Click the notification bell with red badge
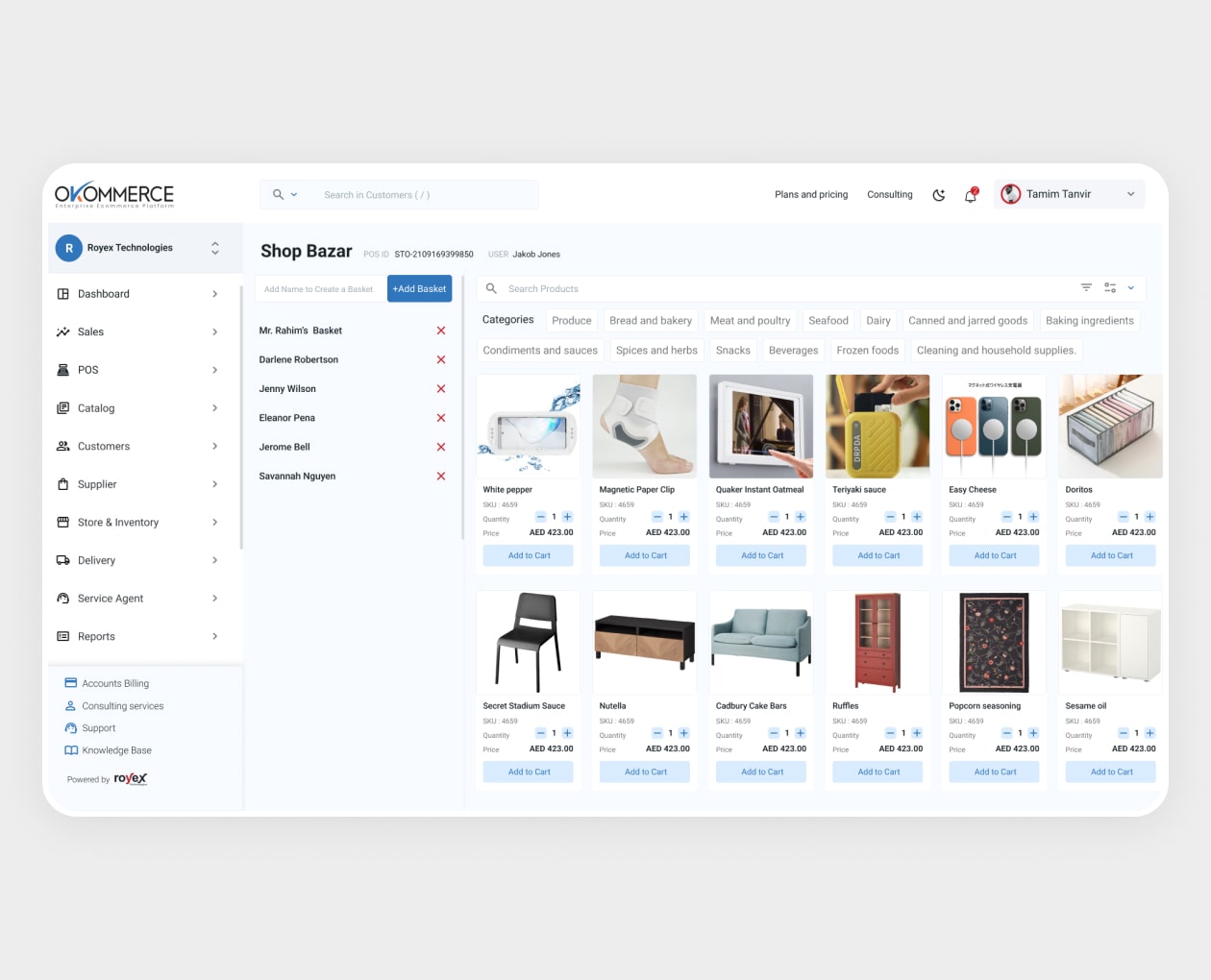The image size is (1211, 980). pos(970,194)
